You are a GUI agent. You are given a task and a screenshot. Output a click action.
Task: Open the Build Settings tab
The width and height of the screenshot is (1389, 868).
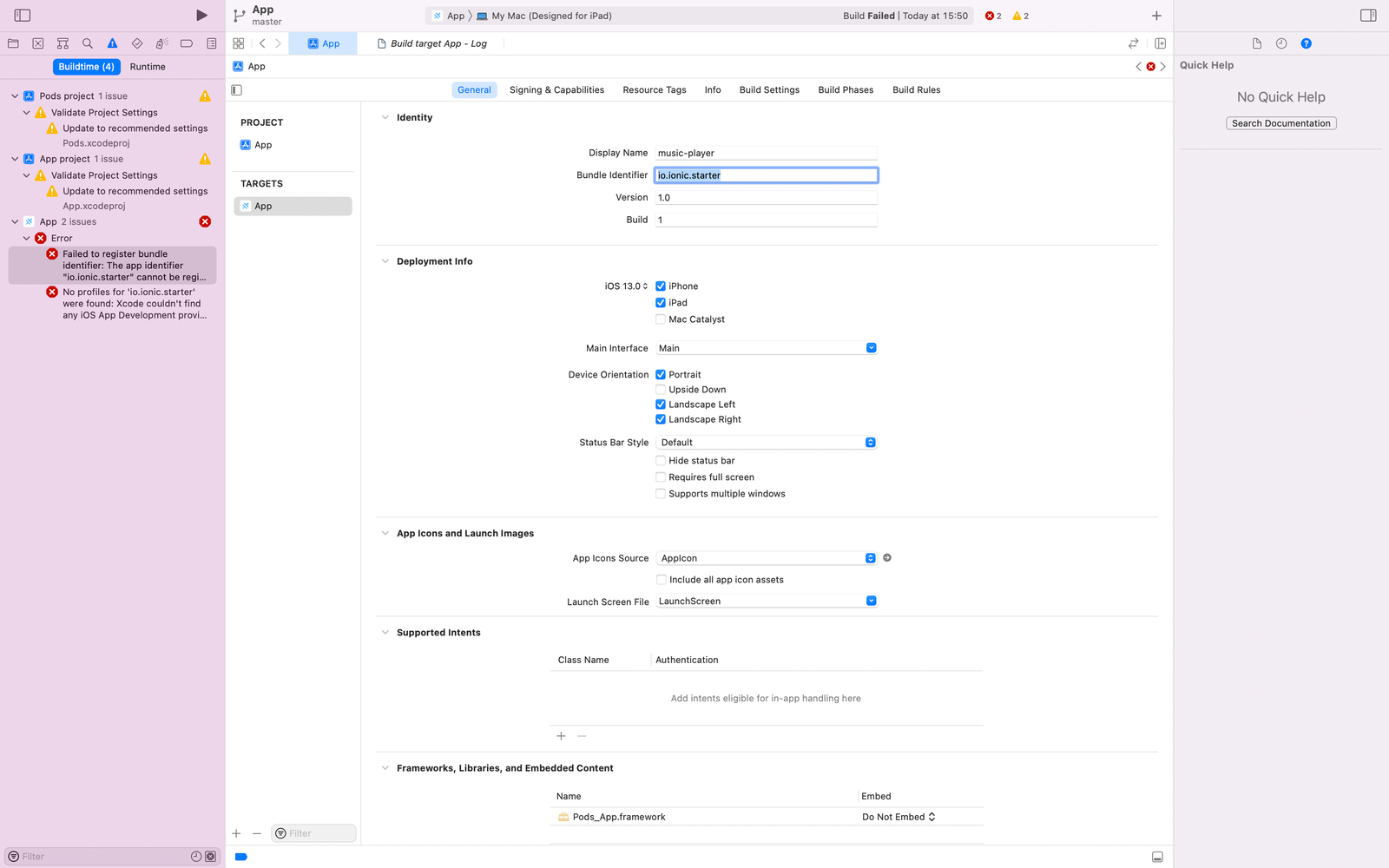pos(769,90)
